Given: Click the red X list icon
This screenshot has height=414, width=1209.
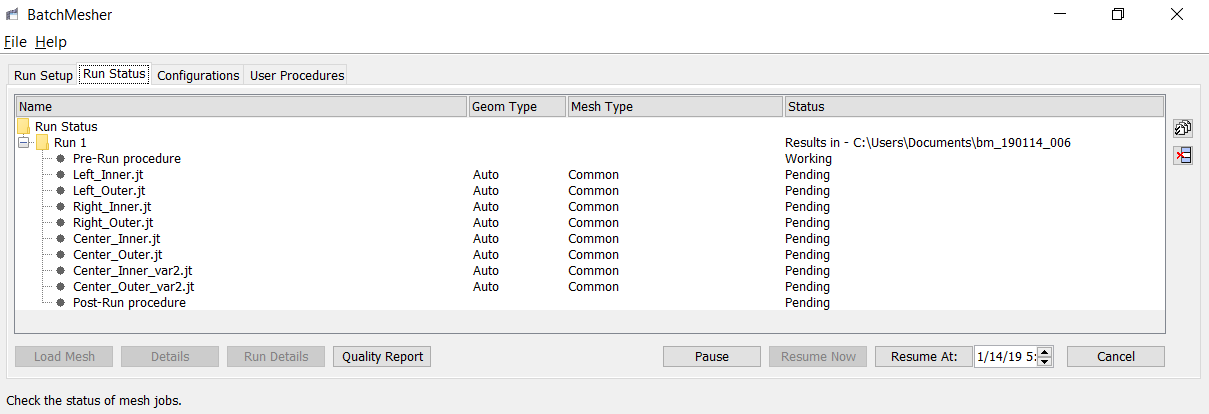Looking at the screenshot, I should pos(1183,155).
